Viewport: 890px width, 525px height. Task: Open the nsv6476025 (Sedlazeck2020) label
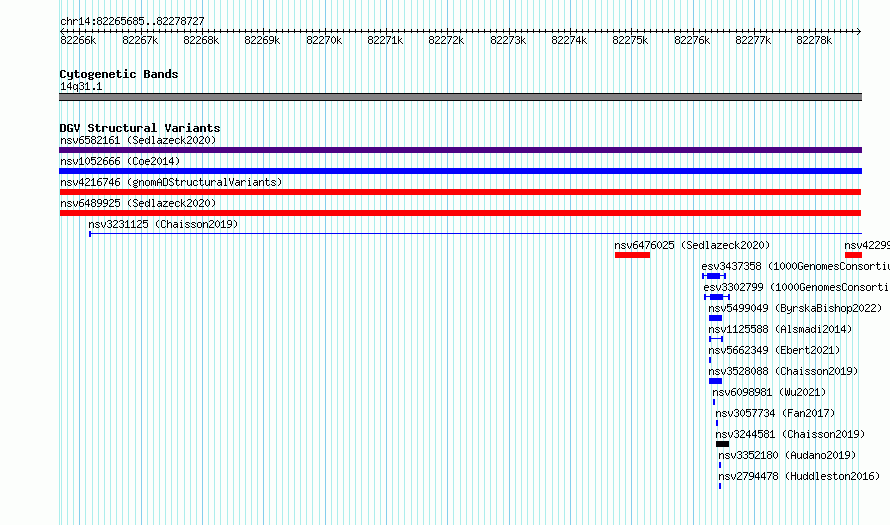[x=692, y=245]
